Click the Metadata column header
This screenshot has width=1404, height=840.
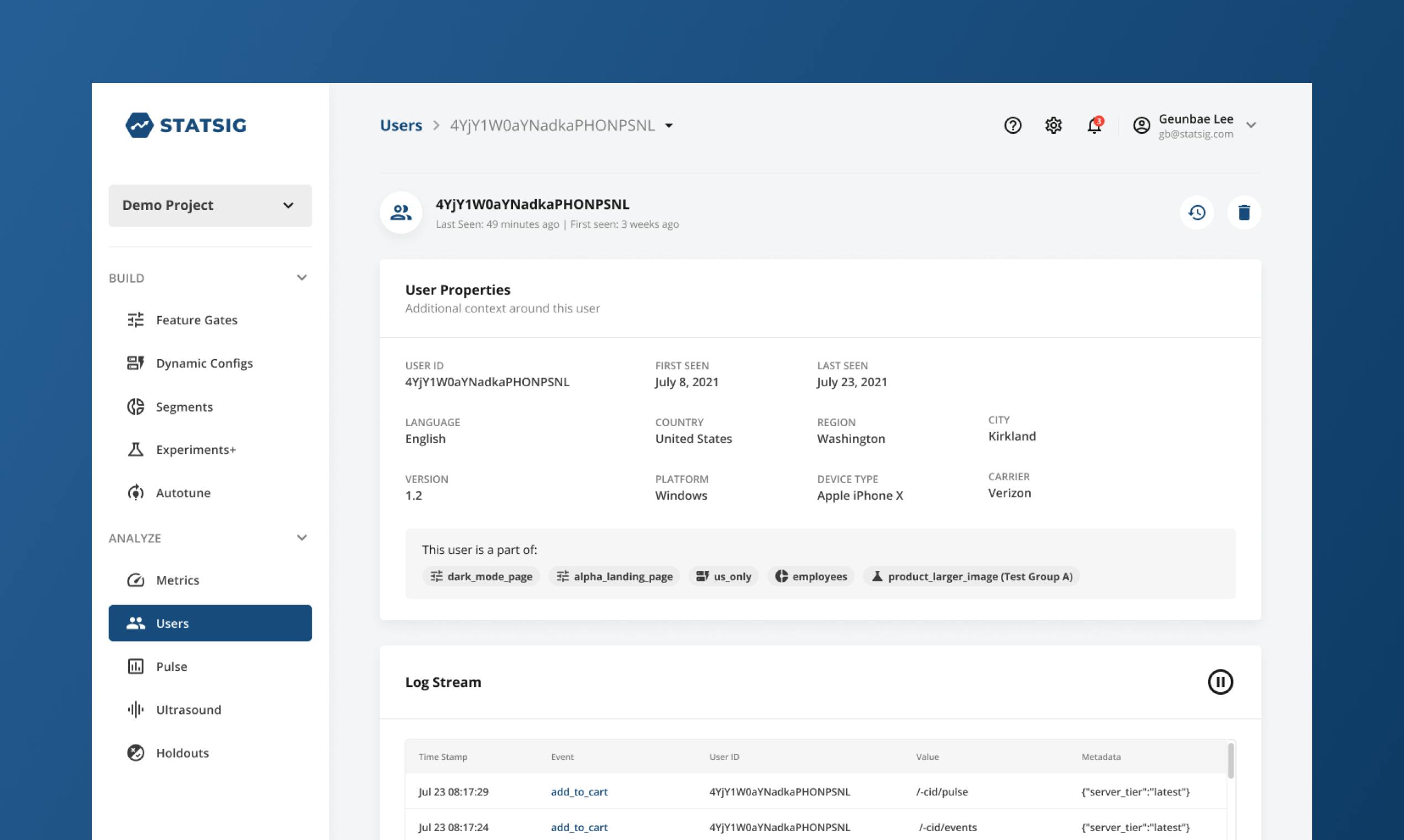click(1101, 757)
